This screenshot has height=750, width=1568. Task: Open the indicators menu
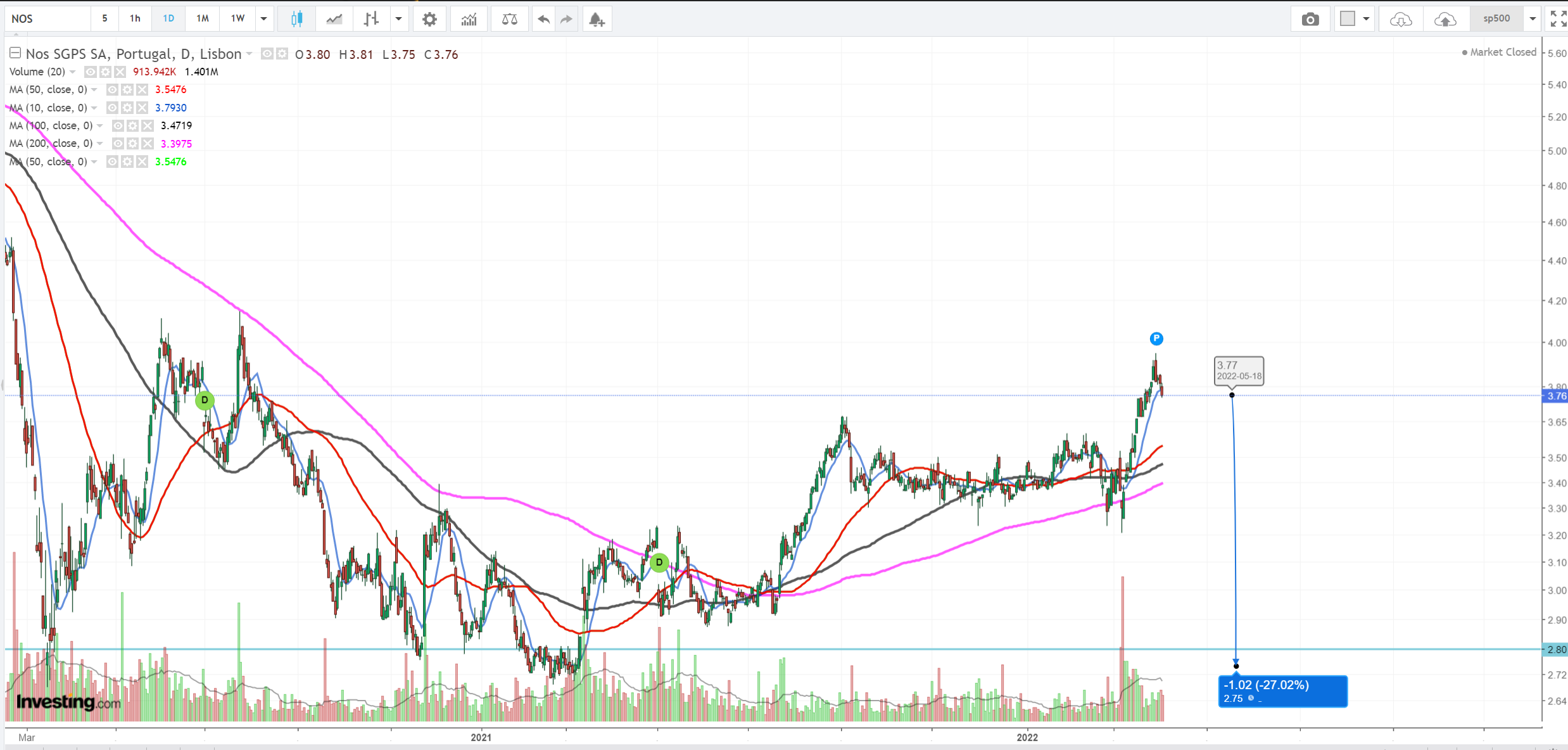(x=469, y=19)
